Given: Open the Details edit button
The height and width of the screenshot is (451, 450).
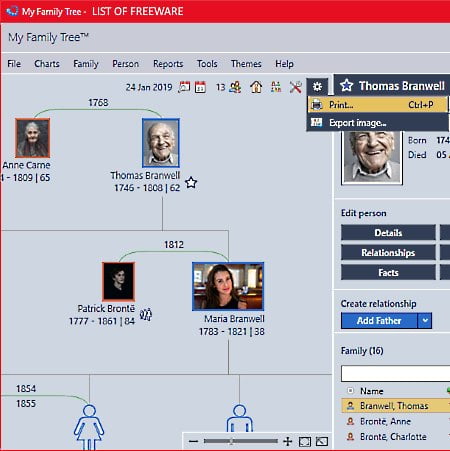Looking at the screenshot, I should click(388, 233).
